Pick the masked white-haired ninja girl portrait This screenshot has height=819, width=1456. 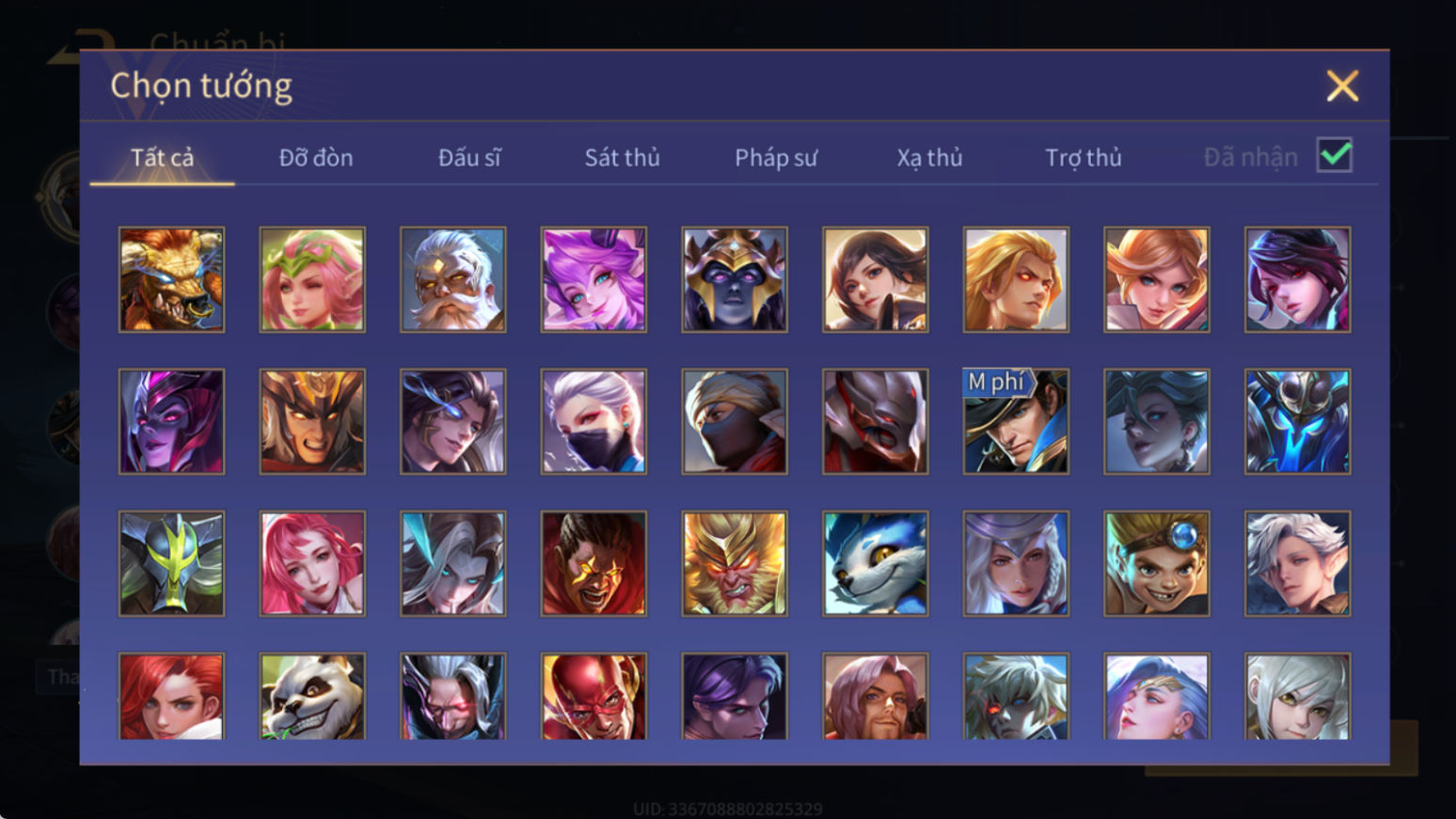(593, 421)
